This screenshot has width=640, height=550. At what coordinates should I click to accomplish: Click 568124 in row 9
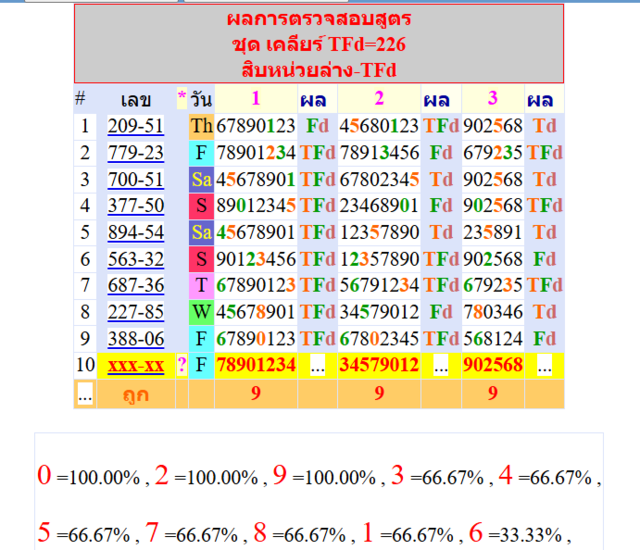tap(493, 339)
